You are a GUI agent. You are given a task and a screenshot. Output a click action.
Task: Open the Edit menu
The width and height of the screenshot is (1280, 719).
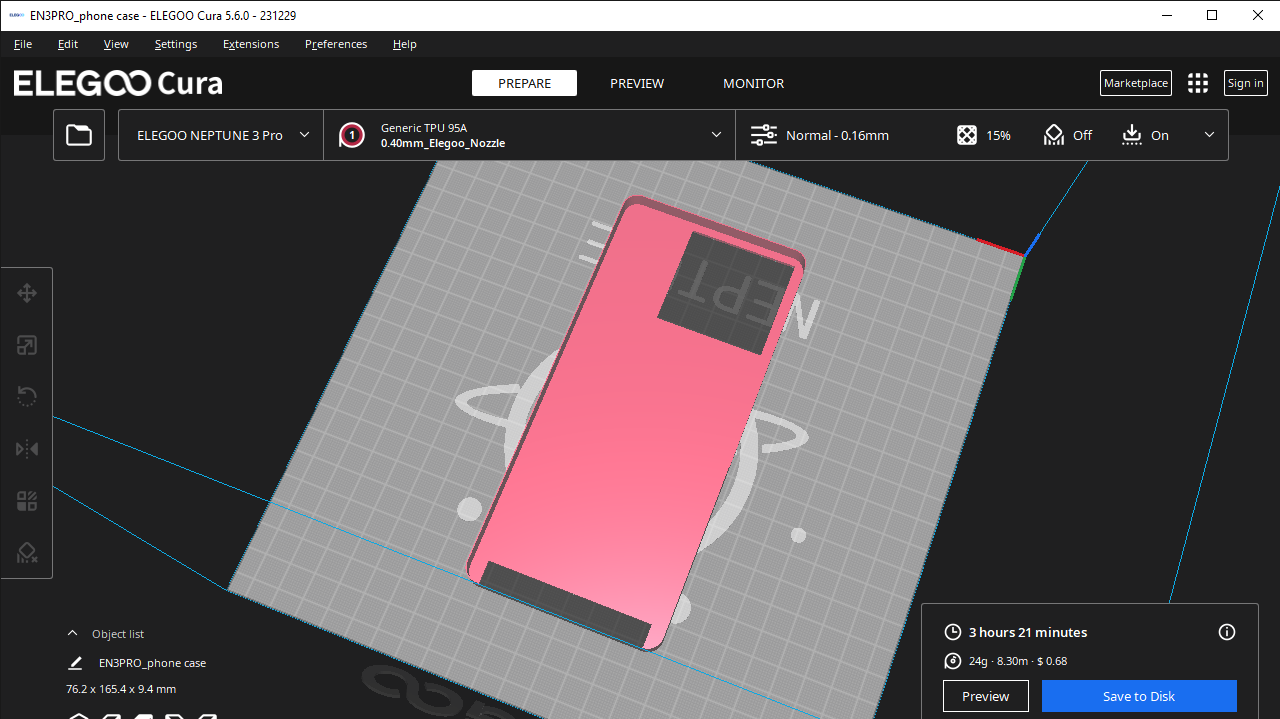pyautogui.click(x=68, y=44)
